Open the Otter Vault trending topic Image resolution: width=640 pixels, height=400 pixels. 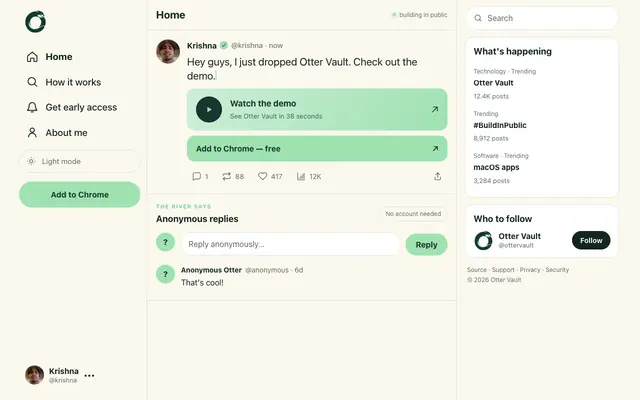493,83
